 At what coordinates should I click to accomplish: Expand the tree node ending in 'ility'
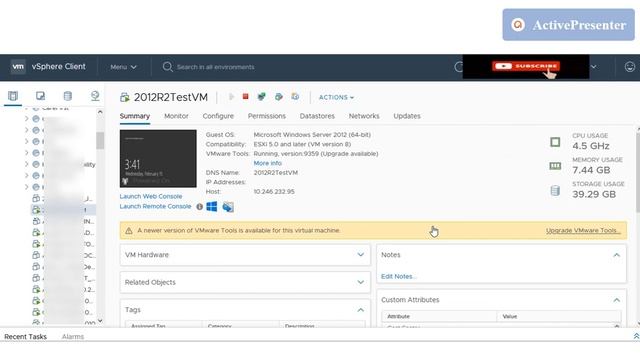click(x=27, y=164)
